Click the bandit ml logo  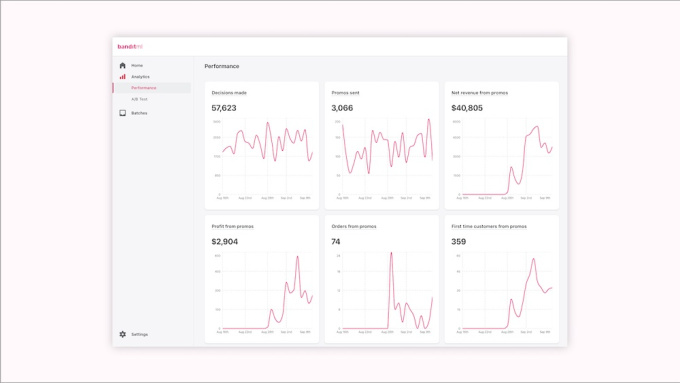tap(130, 46)
